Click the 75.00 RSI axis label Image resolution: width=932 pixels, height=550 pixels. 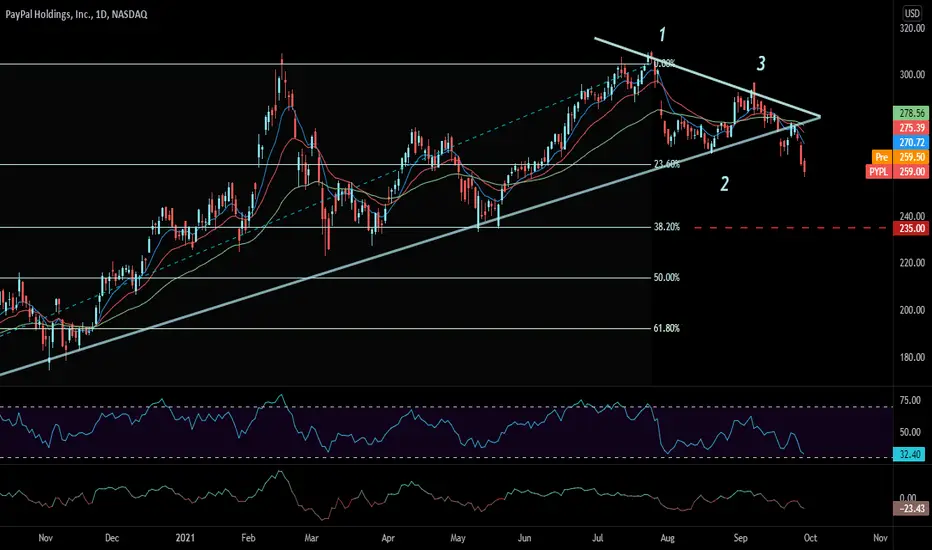tap(910, 401)
